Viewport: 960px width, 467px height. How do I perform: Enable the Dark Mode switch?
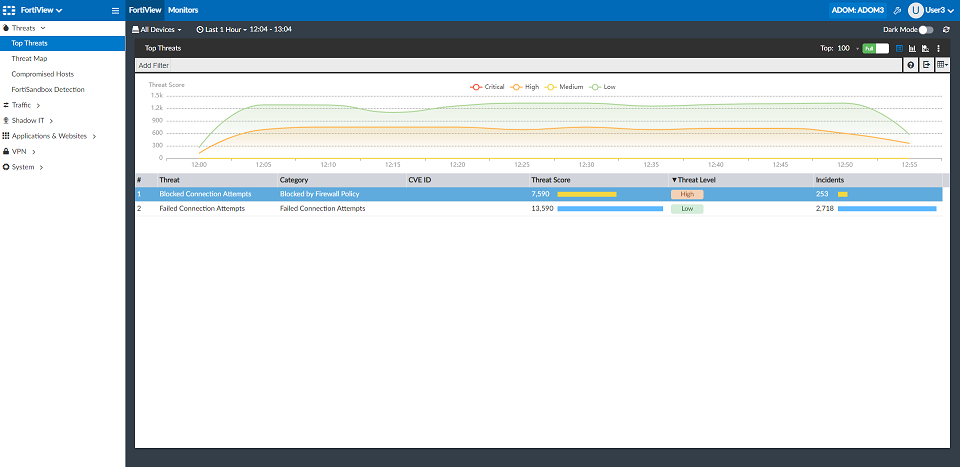click(x=926, y=30)
